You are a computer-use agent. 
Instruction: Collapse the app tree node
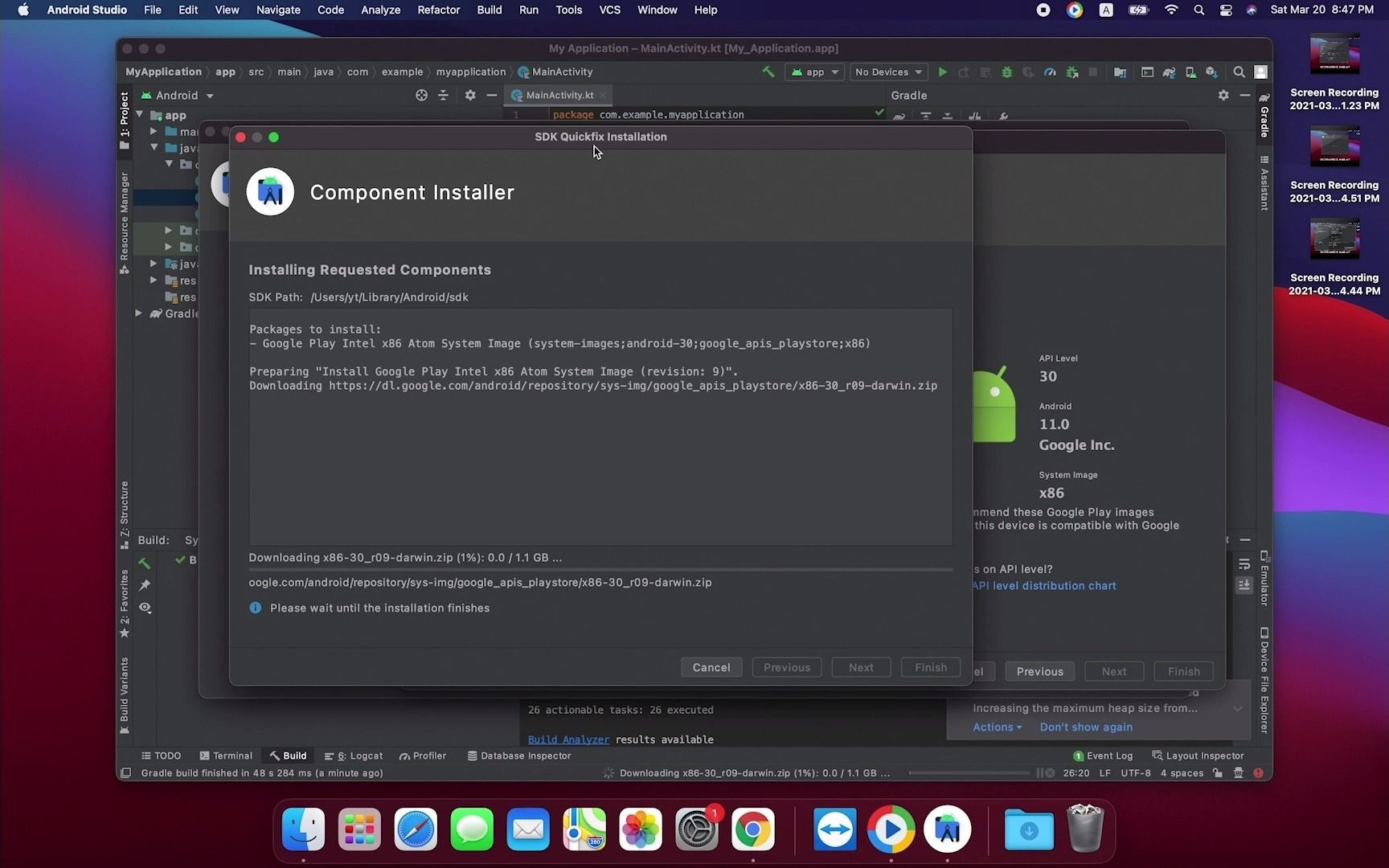click(x=140, y=115)
